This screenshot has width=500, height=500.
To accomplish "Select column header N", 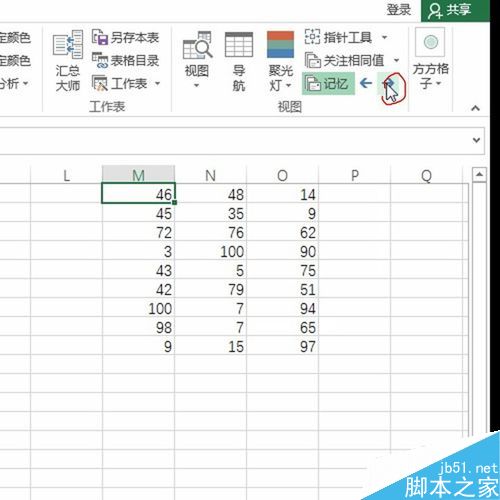I will click(210, 175).
